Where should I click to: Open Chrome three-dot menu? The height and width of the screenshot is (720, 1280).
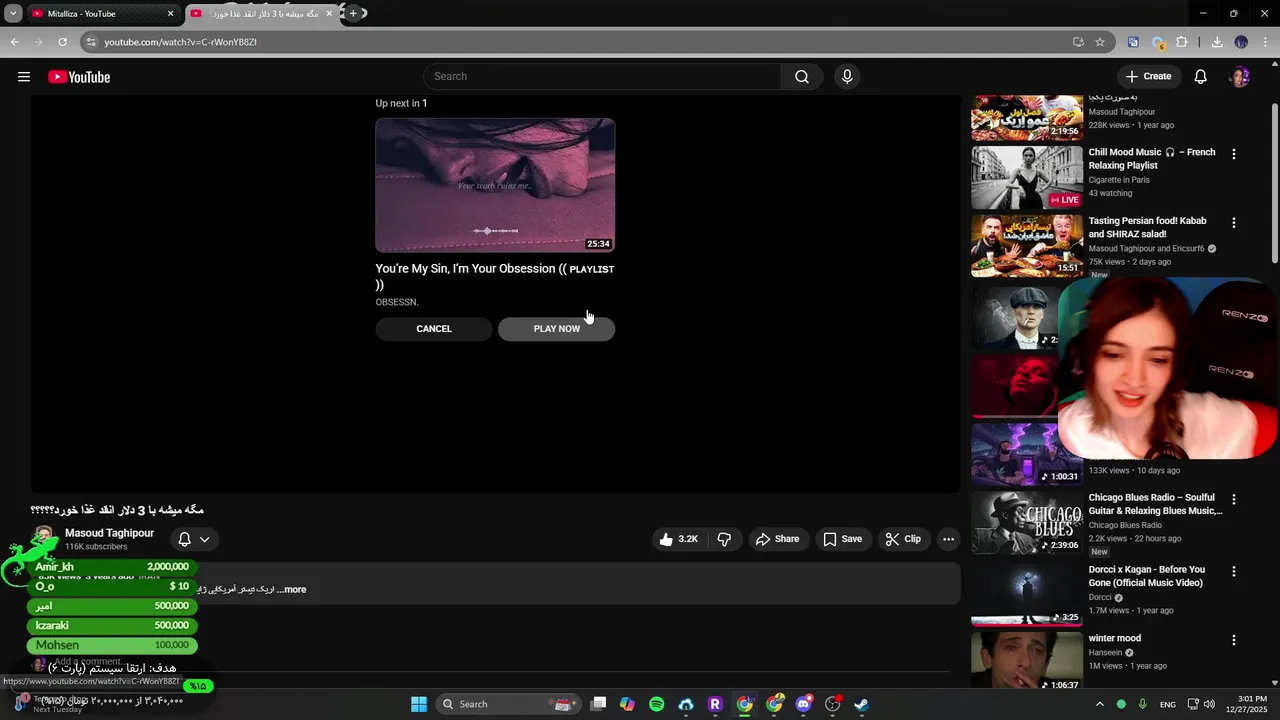click(1264, 42)
